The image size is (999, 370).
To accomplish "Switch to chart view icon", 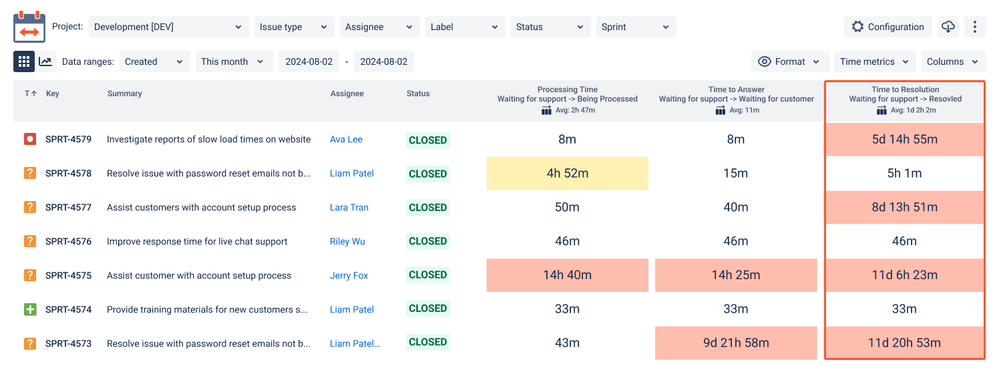I will tap(45, 62).
